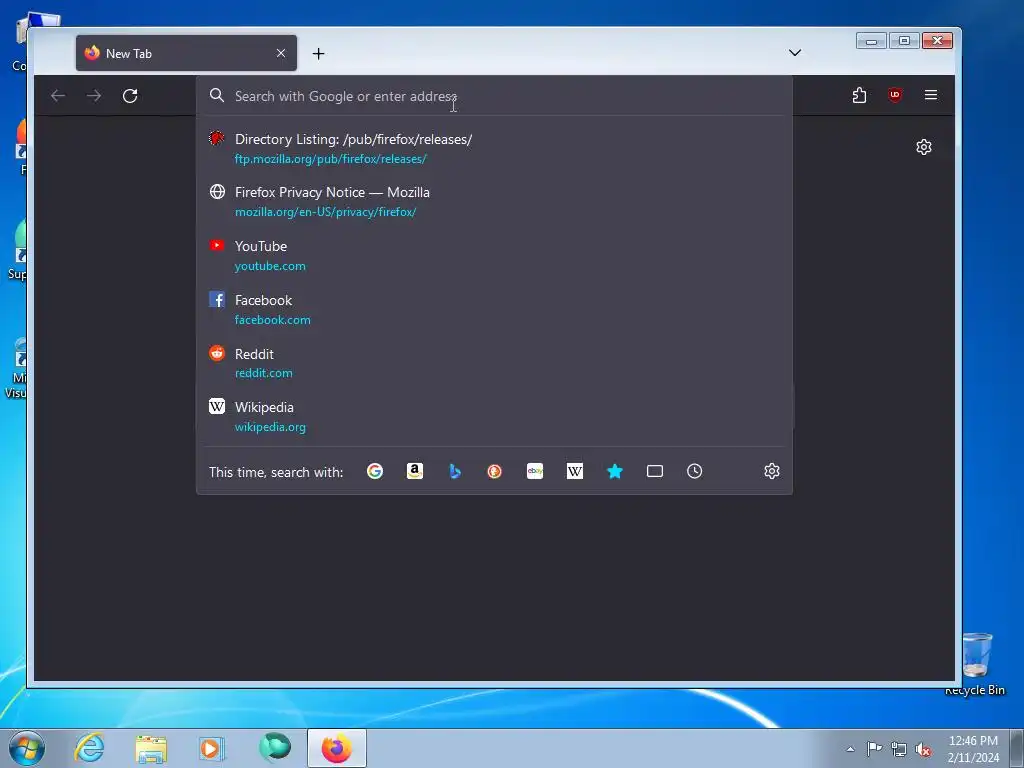
Task: Close the New Tab tab
Action: click(281, 53)
